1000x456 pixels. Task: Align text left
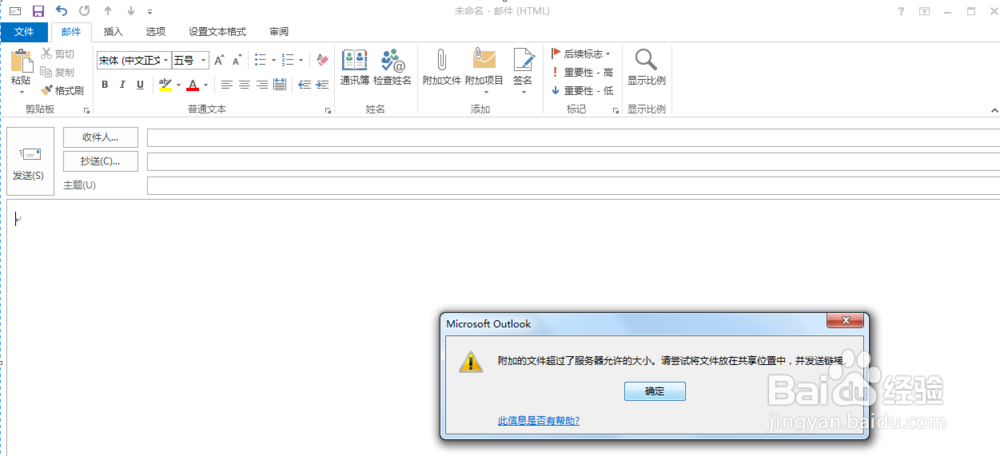[x=226, y=85]
